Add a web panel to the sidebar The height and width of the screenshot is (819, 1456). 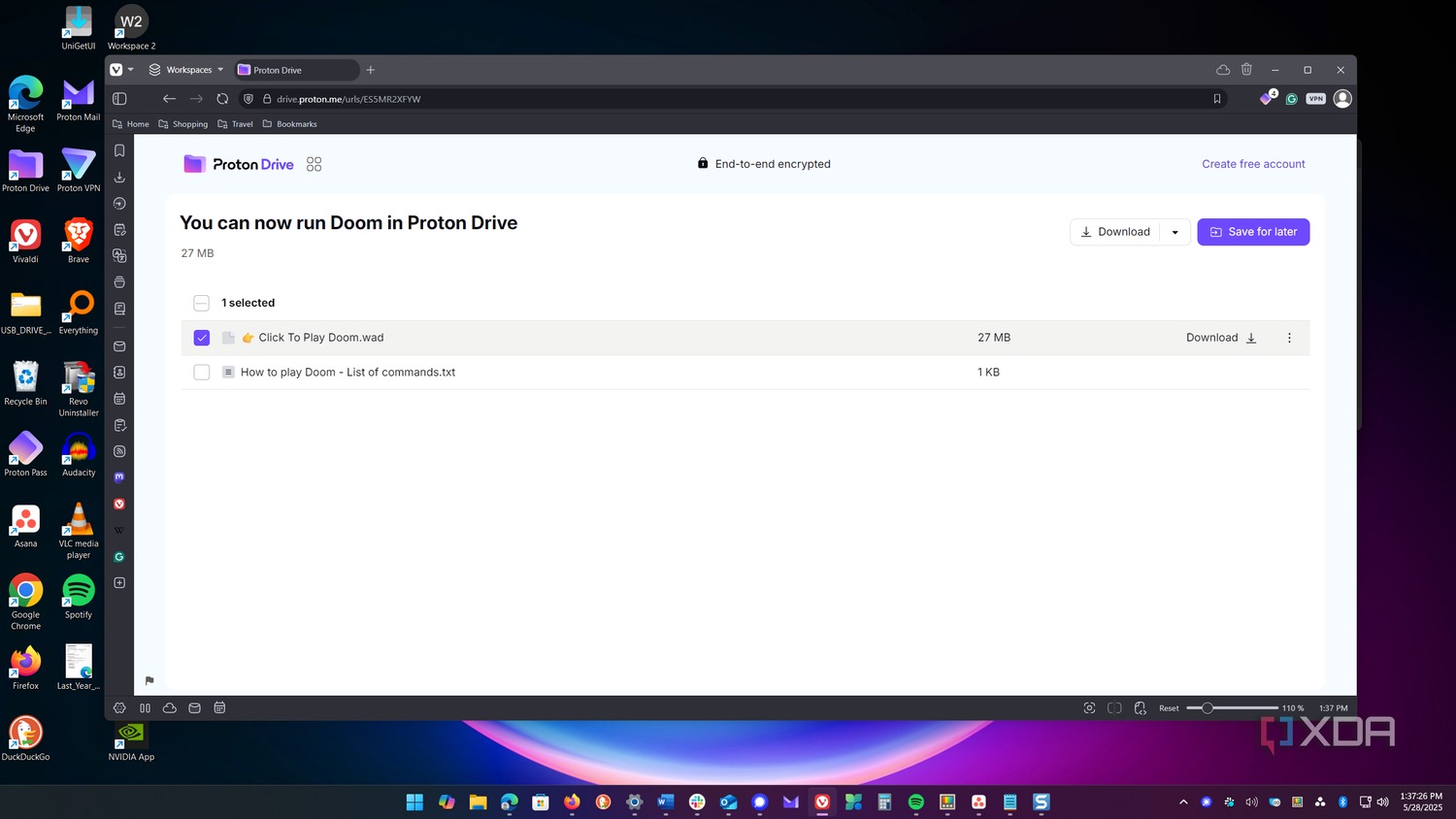pos(119,582)
